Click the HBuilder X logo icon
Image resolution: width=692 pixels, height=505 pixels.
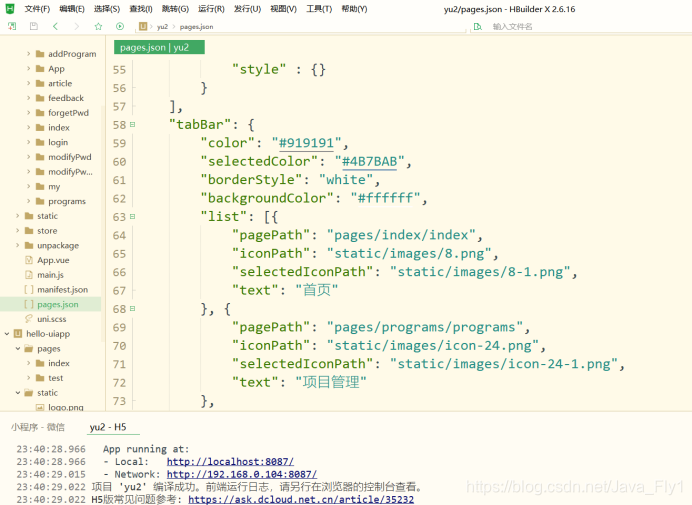click(10, 8)
